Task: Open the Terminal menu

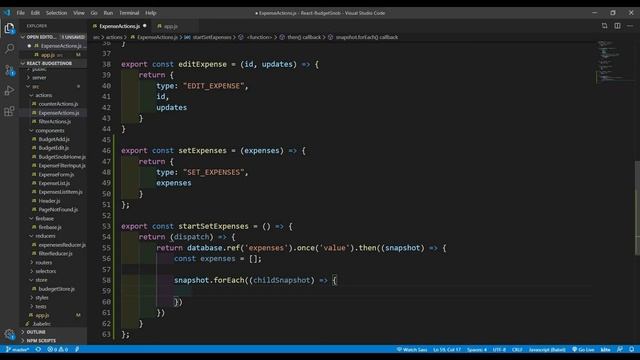Action: [129, 13]
